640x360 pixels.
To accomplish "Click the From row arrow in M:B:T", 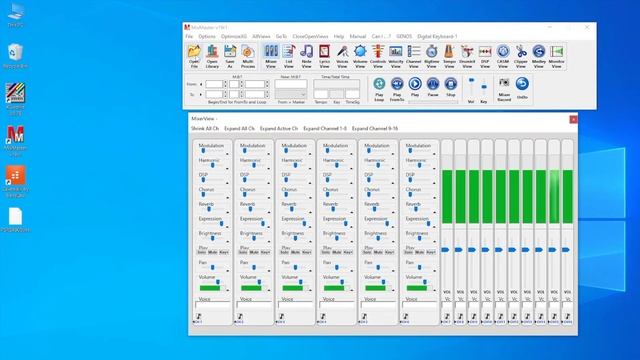I will pyautogui.click(x=201, y=84).
